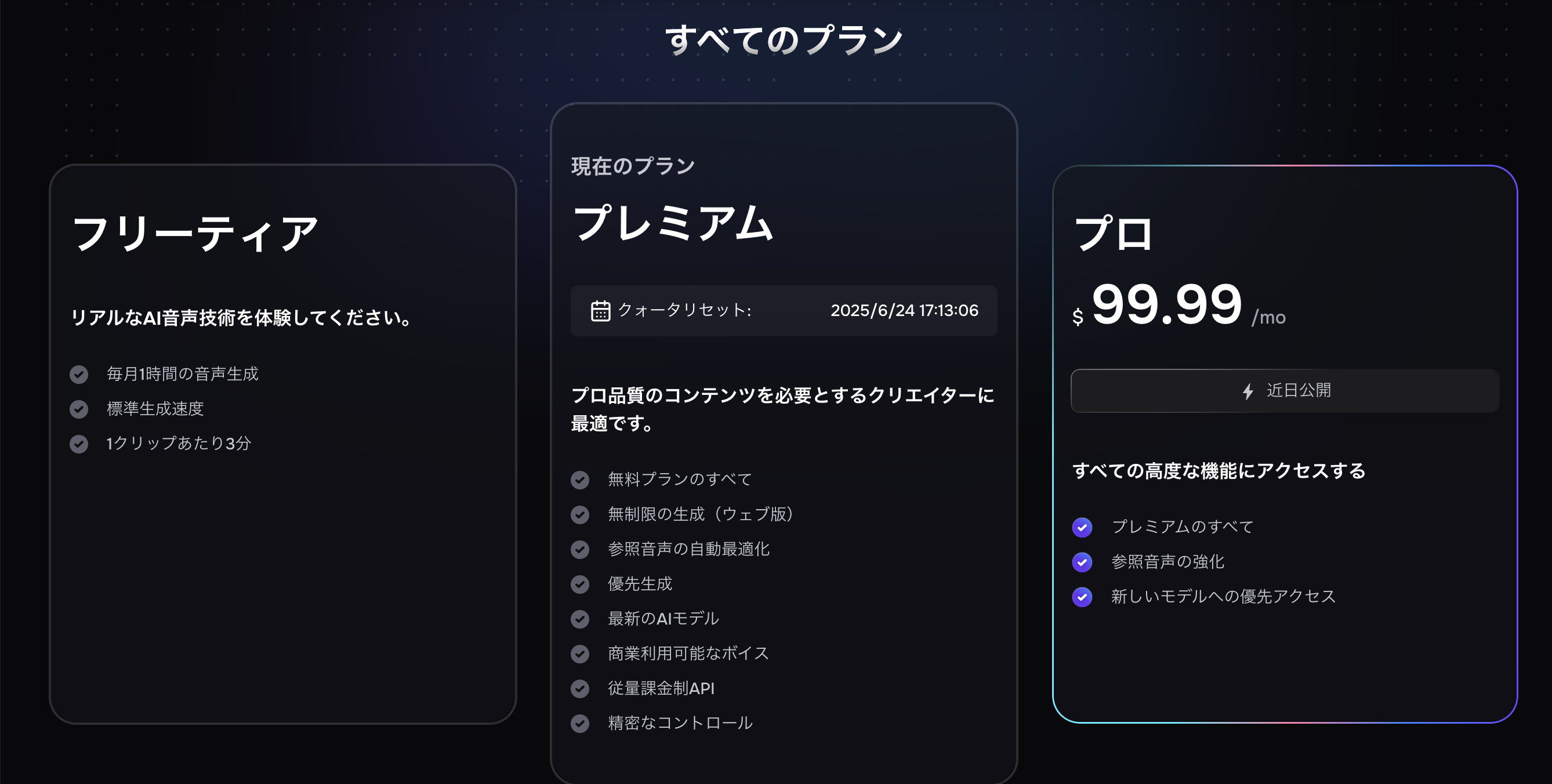Click the プレミアム plan title

point(672,223)
